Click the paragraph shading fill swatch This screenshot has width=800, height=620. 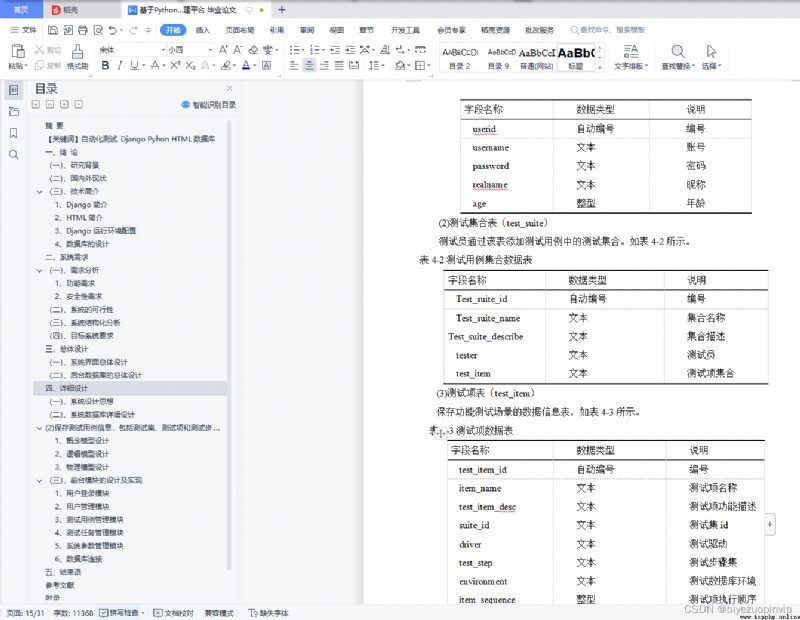tap(400, 65)
